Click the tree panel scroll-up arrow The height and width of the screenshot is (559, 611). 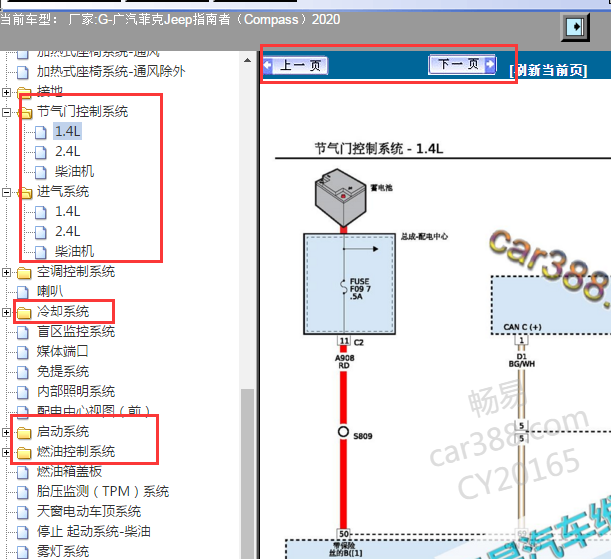pyautogui.click(x=247, y=60)
